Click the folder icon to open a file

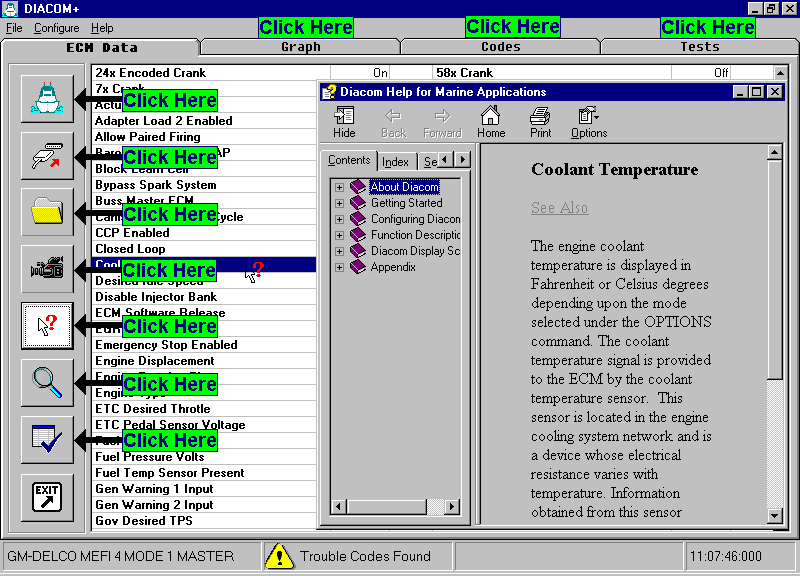click(x=46, y=211)
